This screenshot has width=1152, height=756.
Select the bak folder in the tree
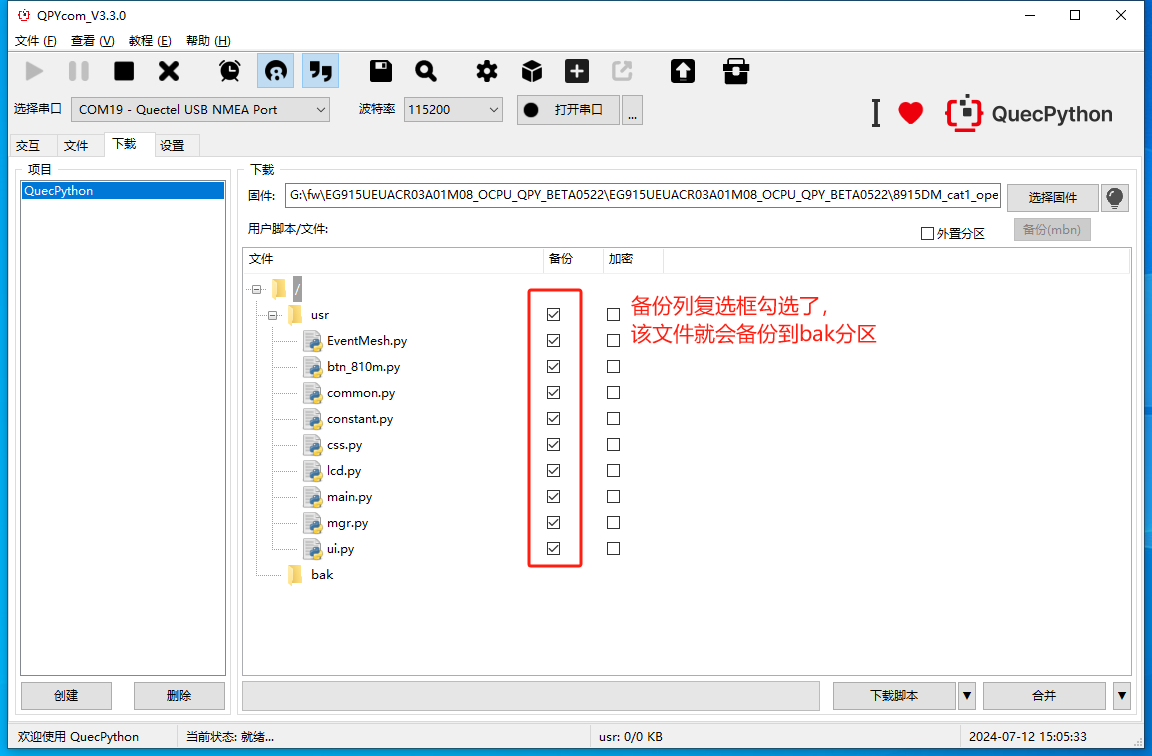[322, 575]
